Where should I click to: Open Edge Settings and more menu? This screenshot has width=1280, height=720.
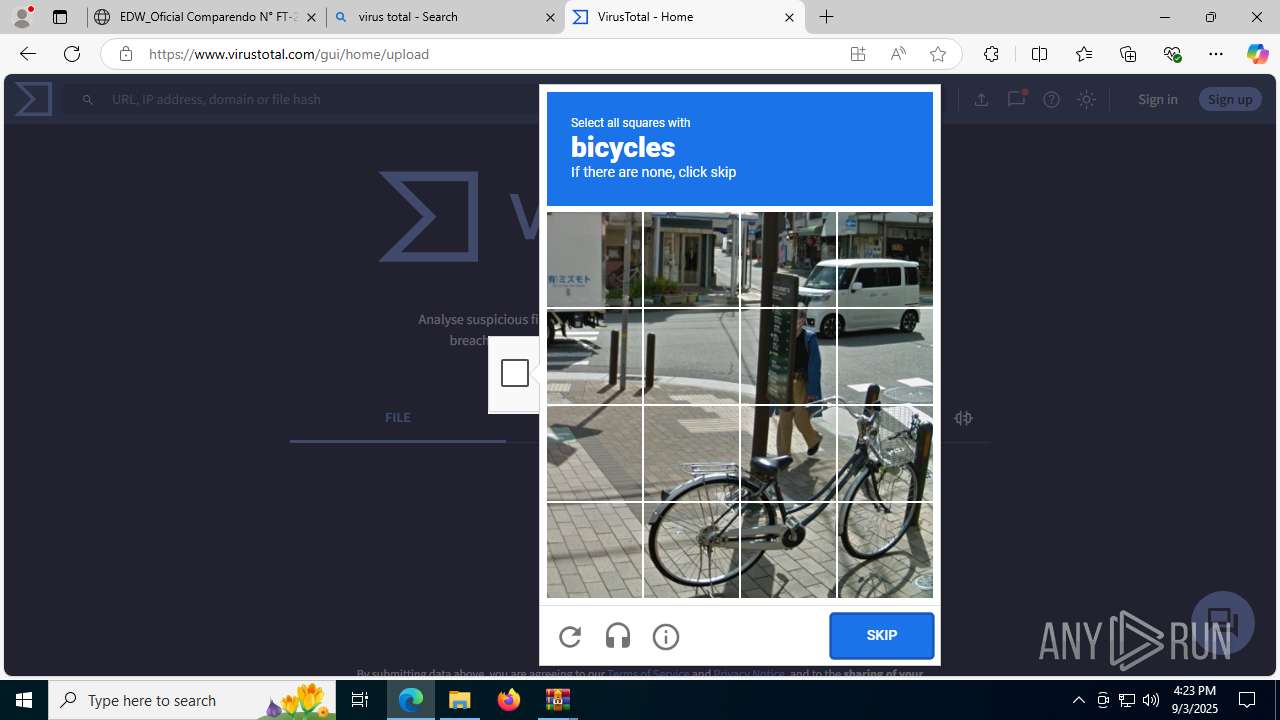point(1216,54)
